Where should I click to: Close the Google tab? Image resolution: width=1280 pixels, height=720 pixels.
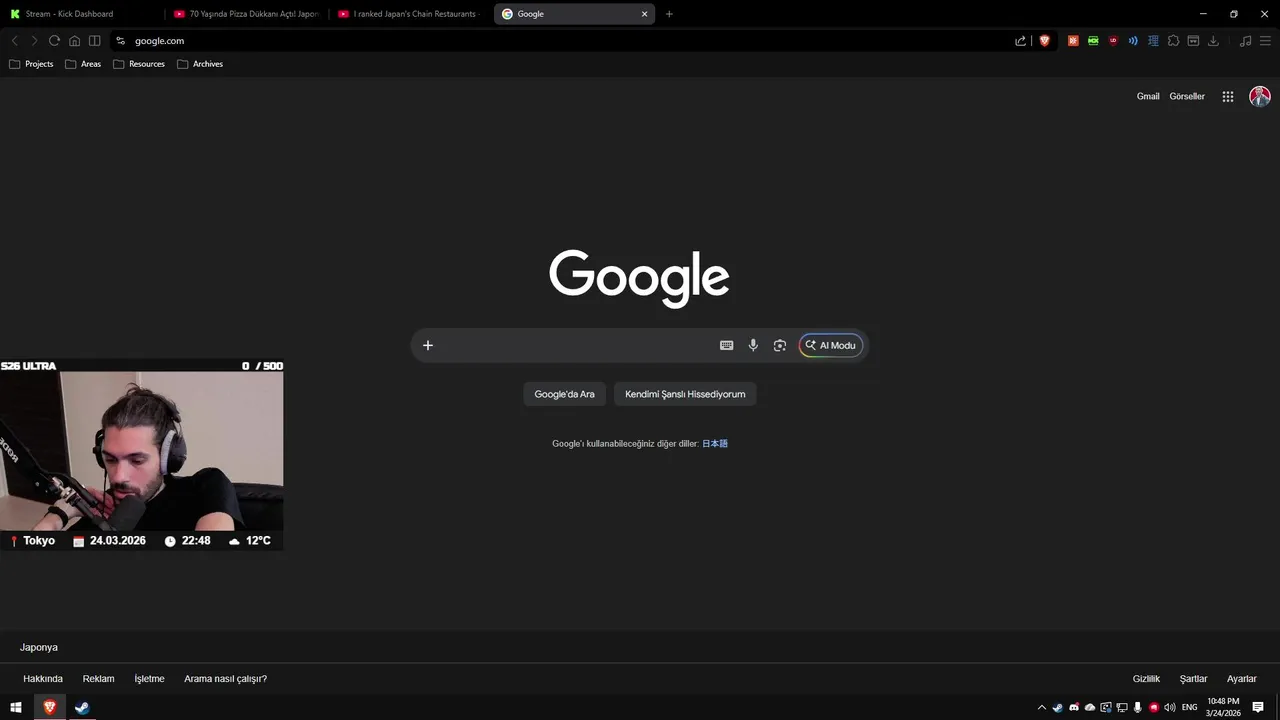coord(645,14)
